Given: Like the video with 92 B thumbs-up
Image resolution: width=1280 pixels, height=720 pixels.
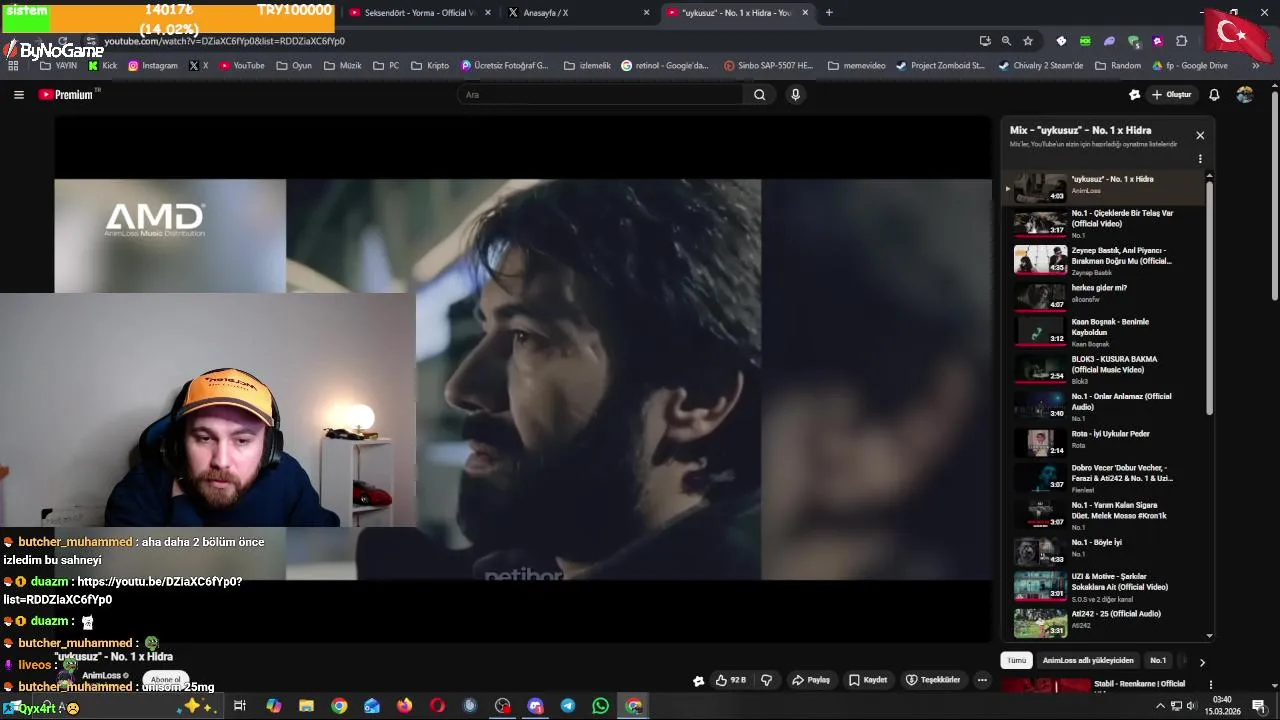Looking at the screenshot, I should (x=731, y=680).
